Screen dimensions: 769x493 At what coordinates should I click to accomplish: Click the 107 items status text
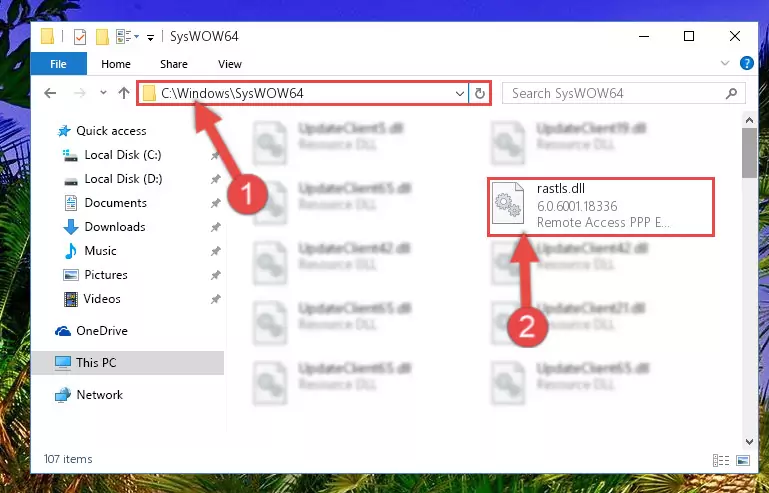(x=68, y=459)
